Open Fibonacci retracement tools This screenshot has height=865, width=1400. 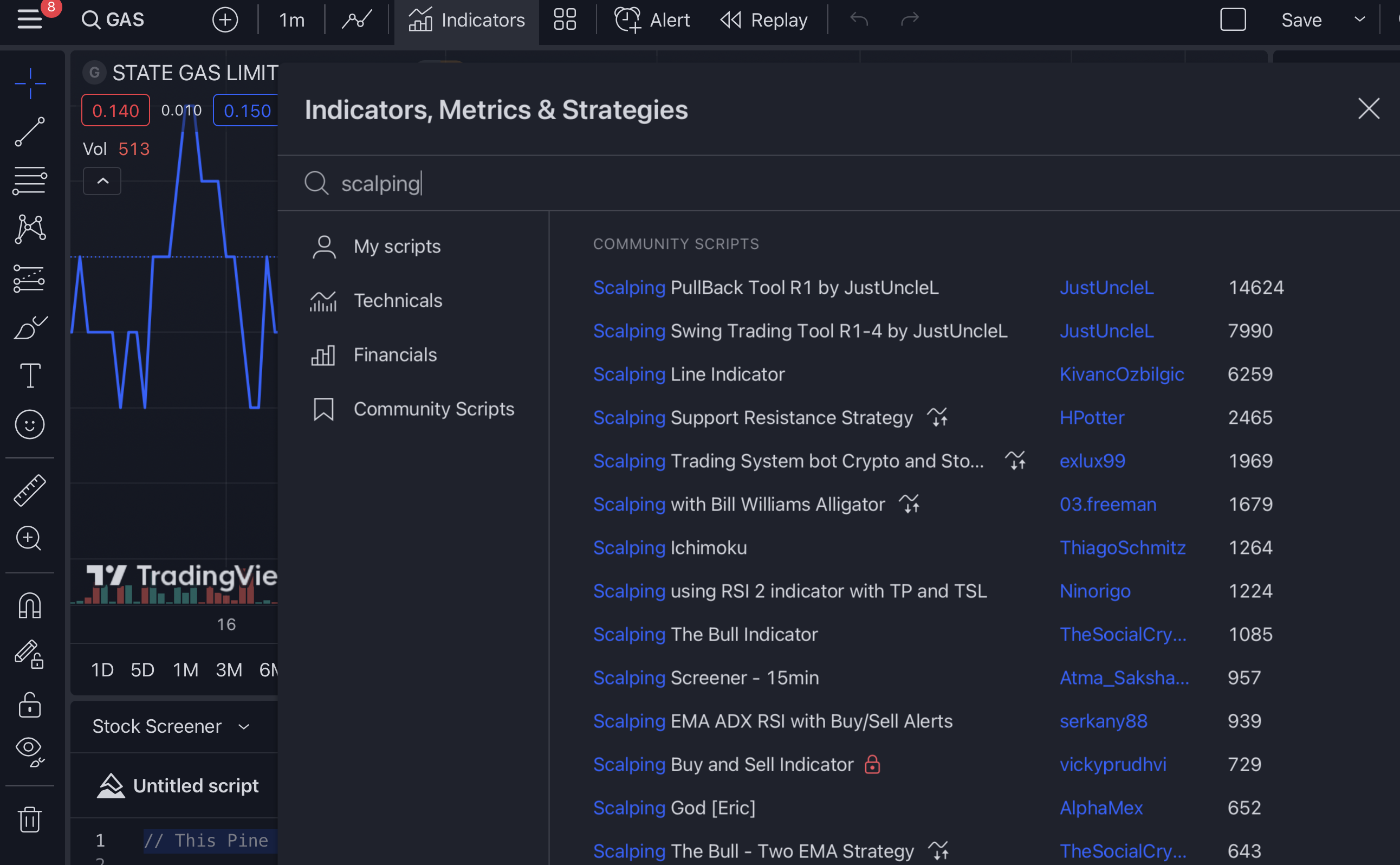click(30, 181)
